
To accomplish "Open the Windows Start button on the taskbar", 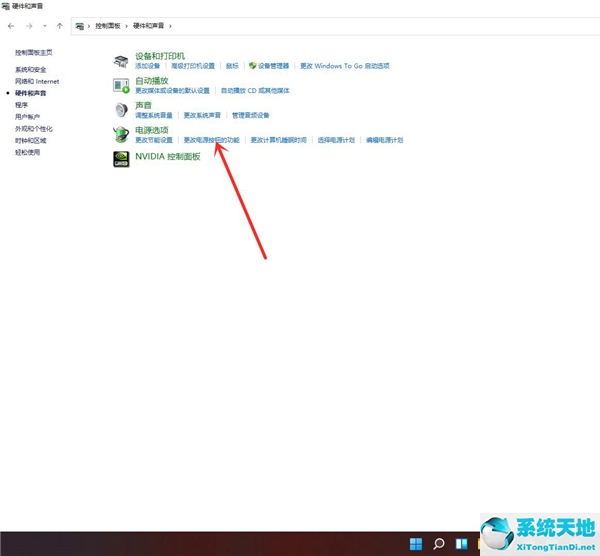I will [x=416, y=544].
